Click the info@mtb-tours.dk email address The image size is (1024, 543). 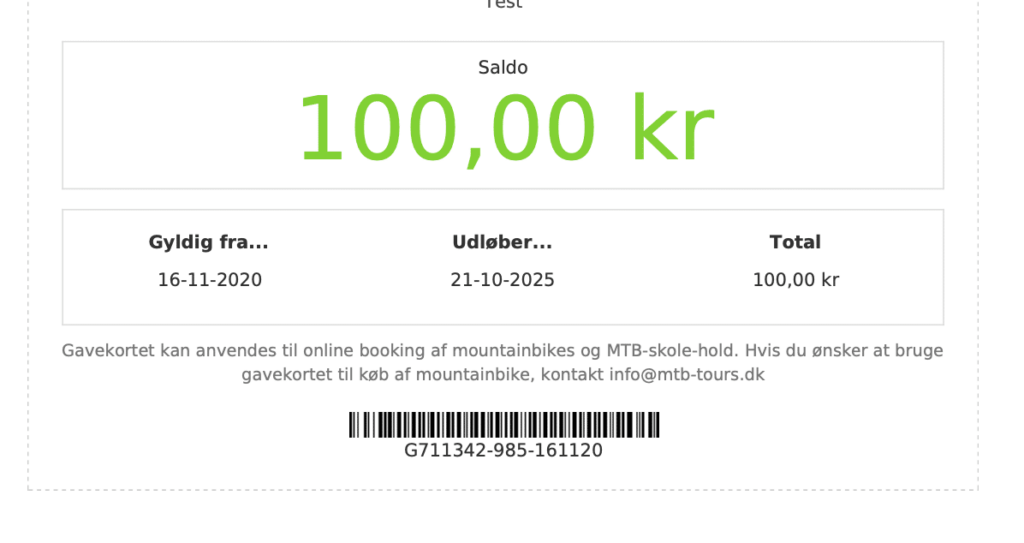tap(686, 375)
